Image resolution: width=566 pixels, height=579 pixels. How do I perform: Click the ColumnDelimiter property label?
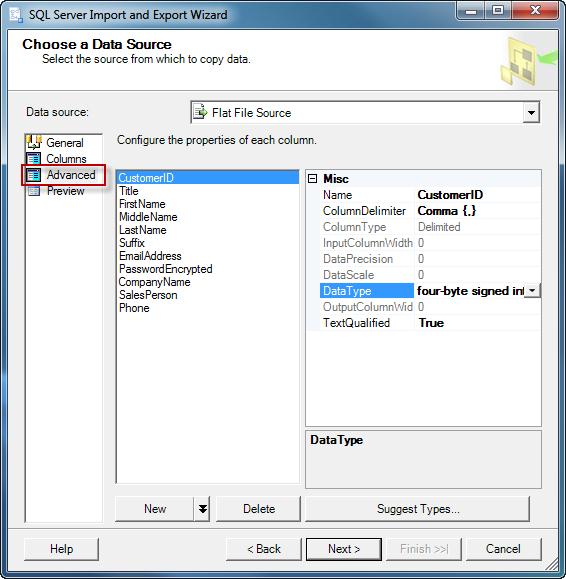[x=364, y=211]
